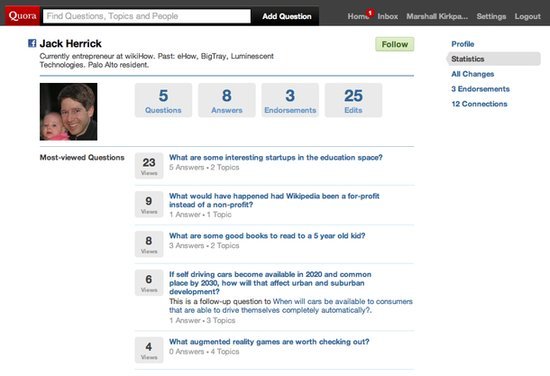The height and width of the screenshot is (376, 550).
Task: Select the Statistics sidebar tab
Action: click(494, 59)
